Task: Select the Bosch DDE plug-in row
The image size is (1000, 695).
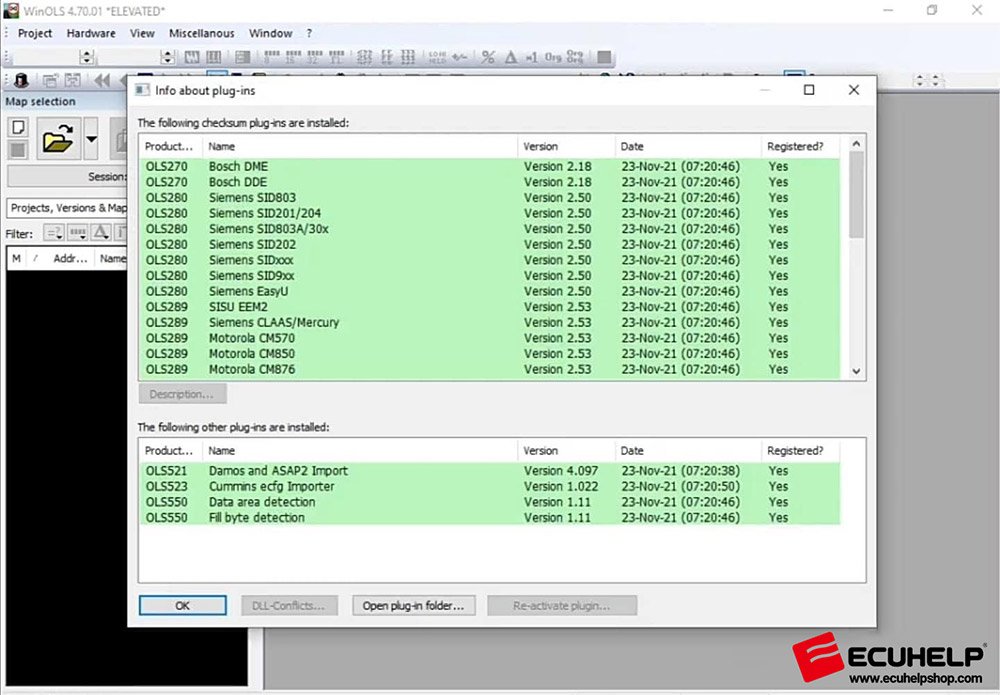Action: click(x=489, y=182)
